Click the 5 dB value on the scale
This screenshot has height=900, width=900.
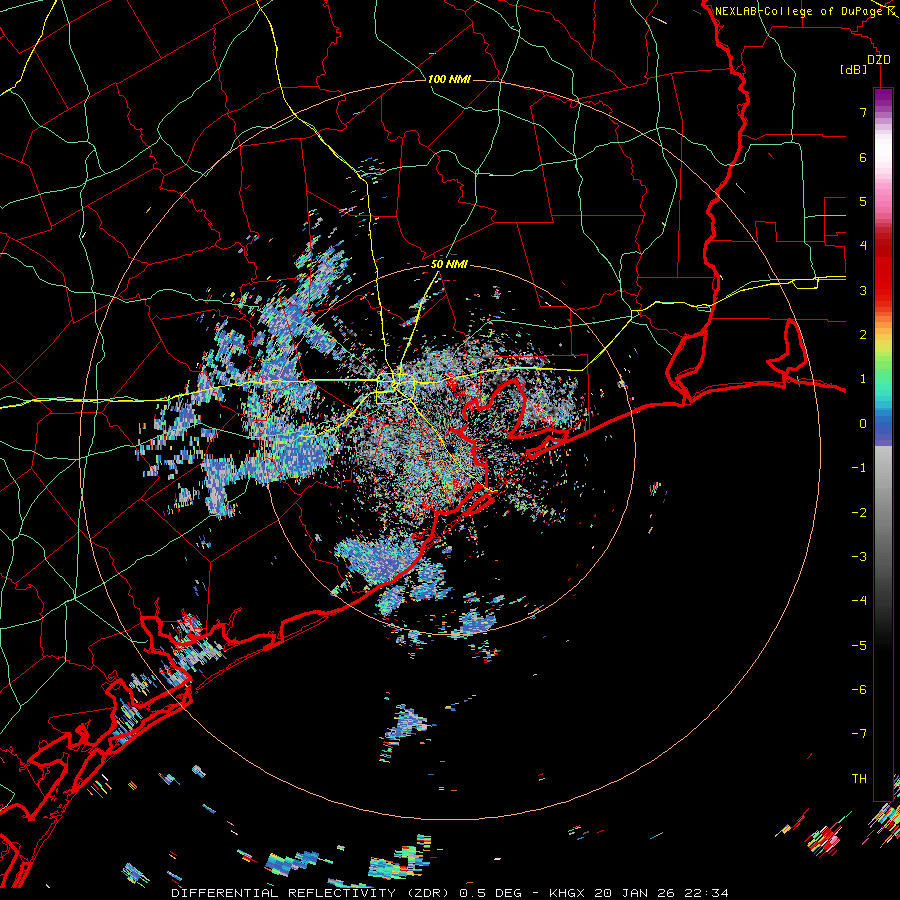pyautogui.click(x=863, y=201)
